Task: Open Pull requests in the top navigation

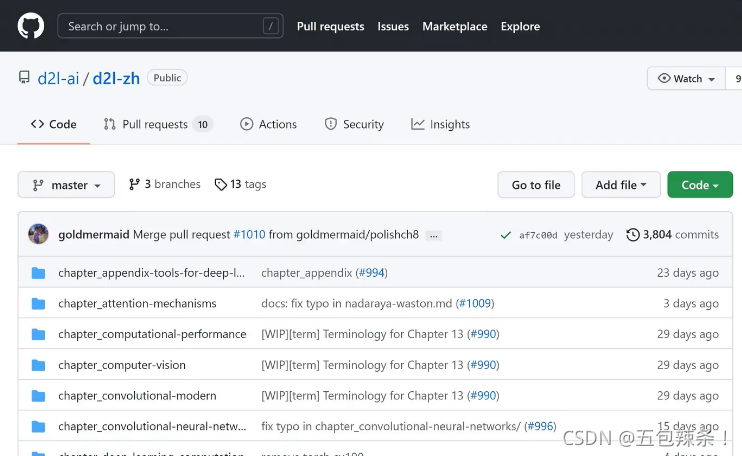Action: (x=330, y=26)
